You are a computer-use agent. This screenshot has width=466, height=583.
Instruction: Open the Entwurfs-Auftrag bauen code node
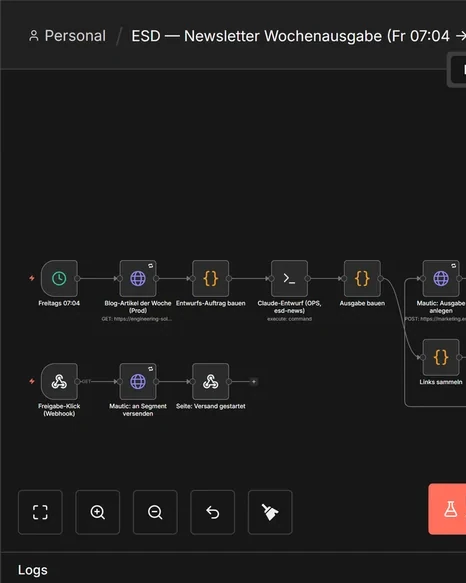[x=210, y=278]
